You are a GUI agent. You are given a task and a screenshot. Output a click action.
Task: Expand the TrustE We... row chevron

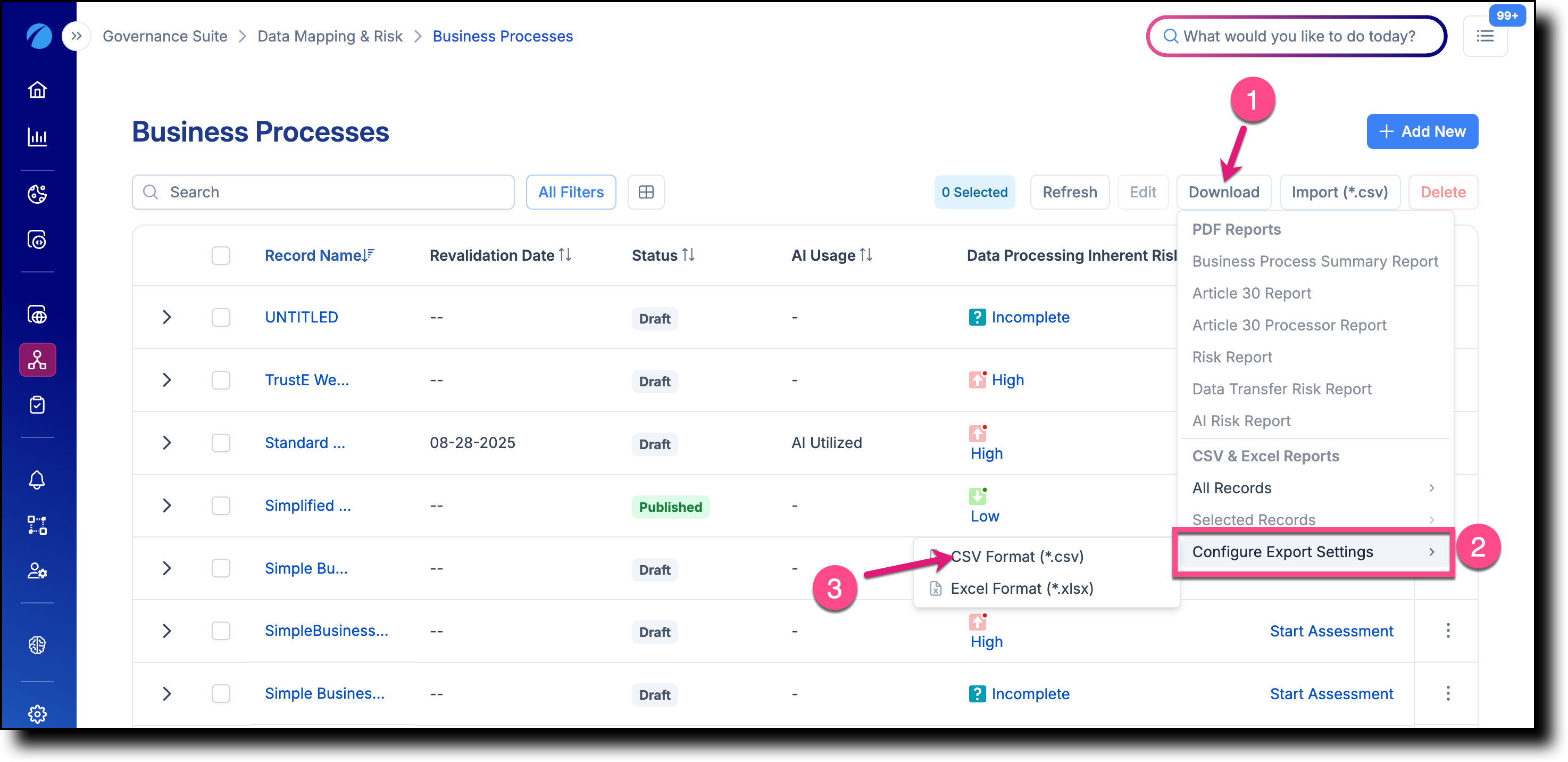[x=167, y=380]
